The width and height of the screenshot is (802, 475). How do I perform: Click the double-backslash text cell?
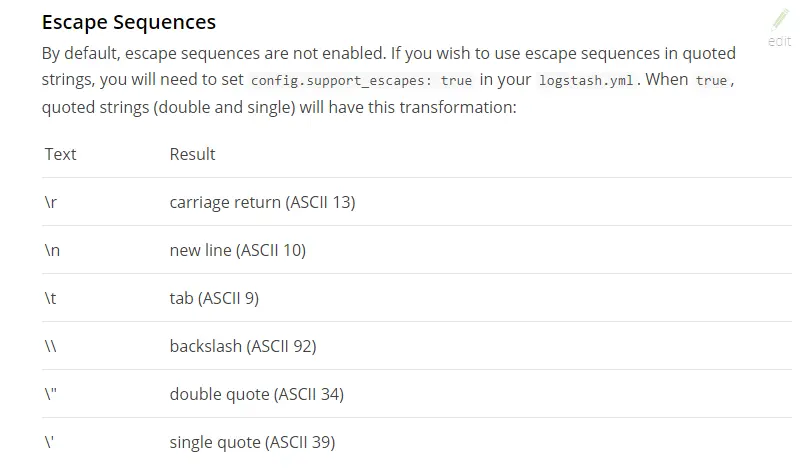pyautogui.click(x=51, y=347)
